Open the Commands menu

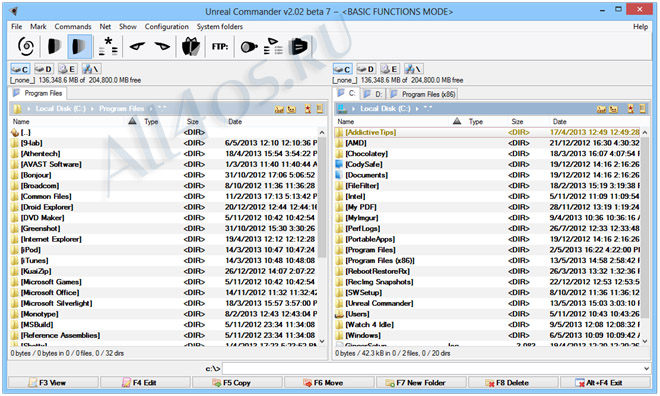click(73, 27)
